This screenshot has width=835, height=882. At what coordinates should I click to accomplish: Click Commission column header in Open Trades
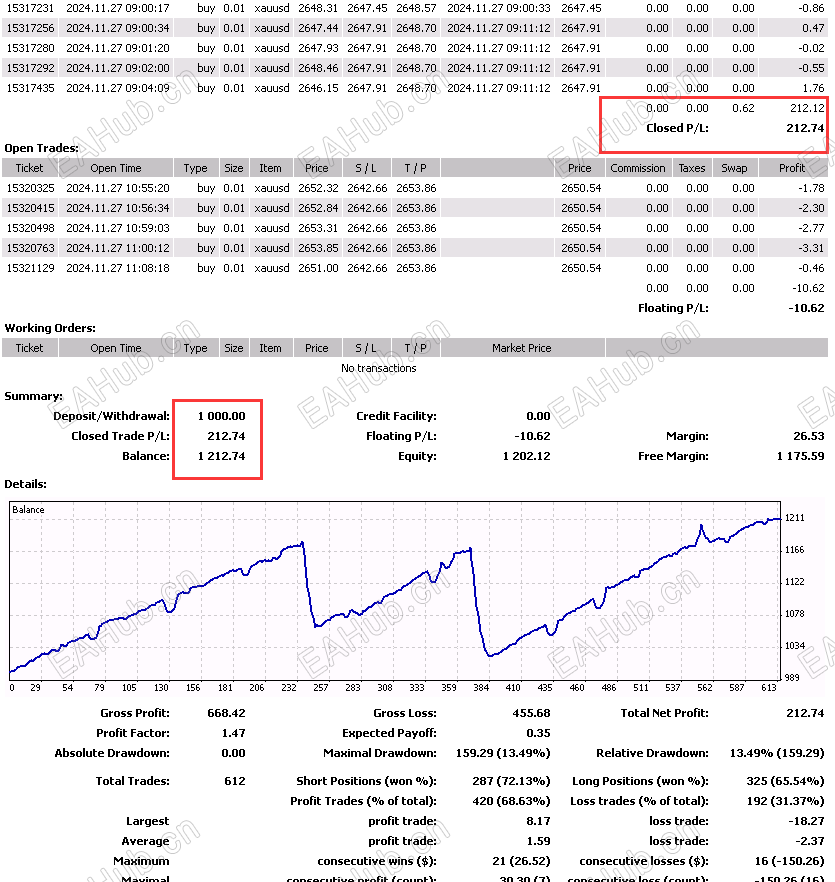[638, 168]
